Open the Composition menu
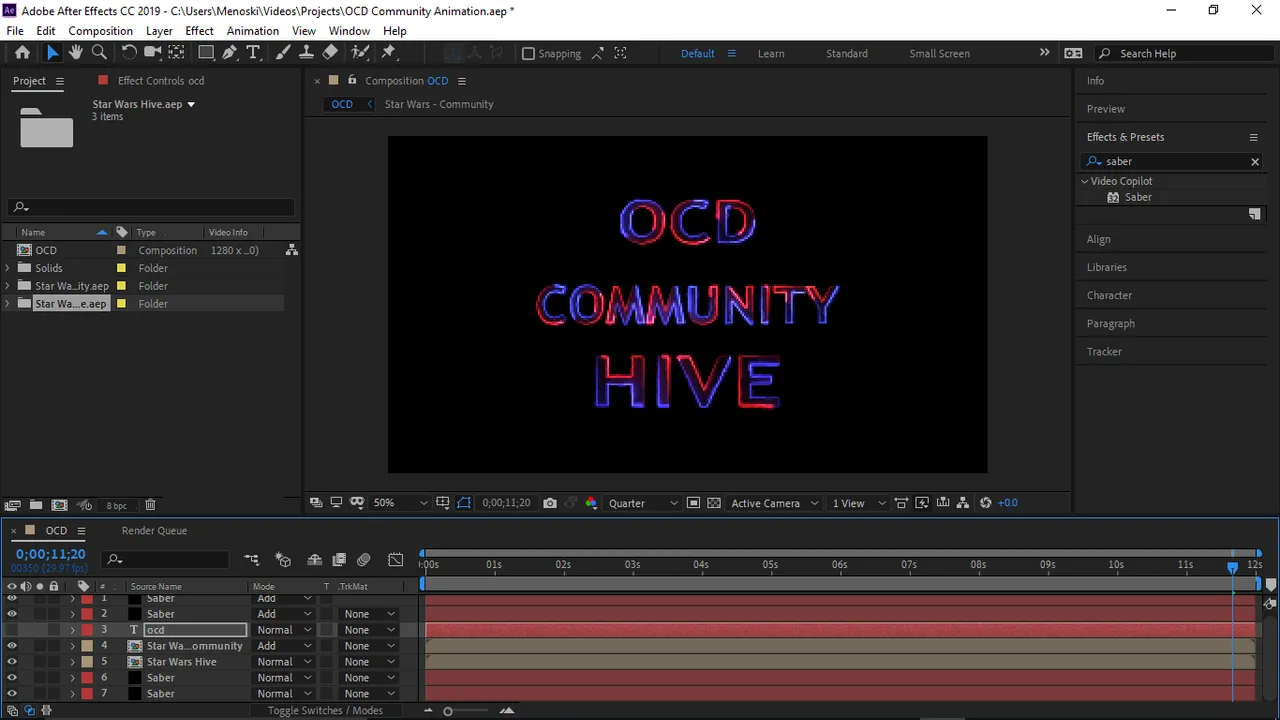This screenshot has width=1280, height=720. coord(100,31)
